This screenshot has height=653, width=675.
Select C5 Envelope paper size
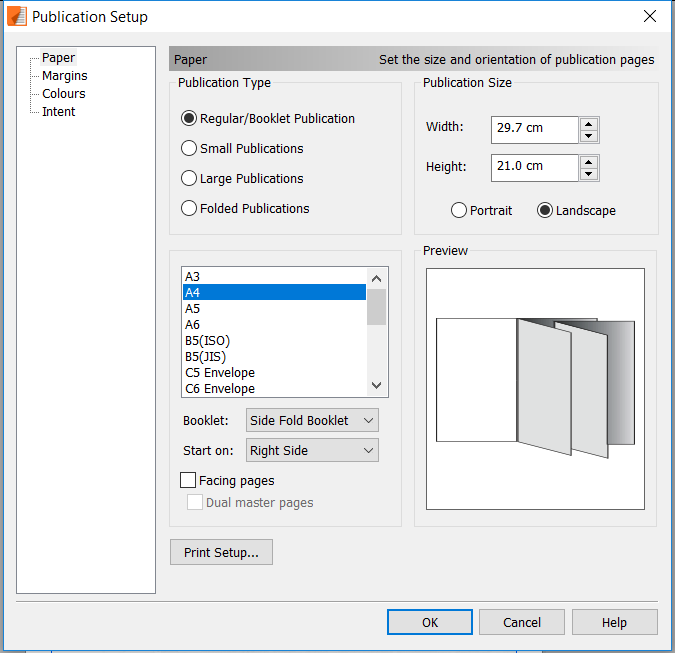click(x=274, y=372)
